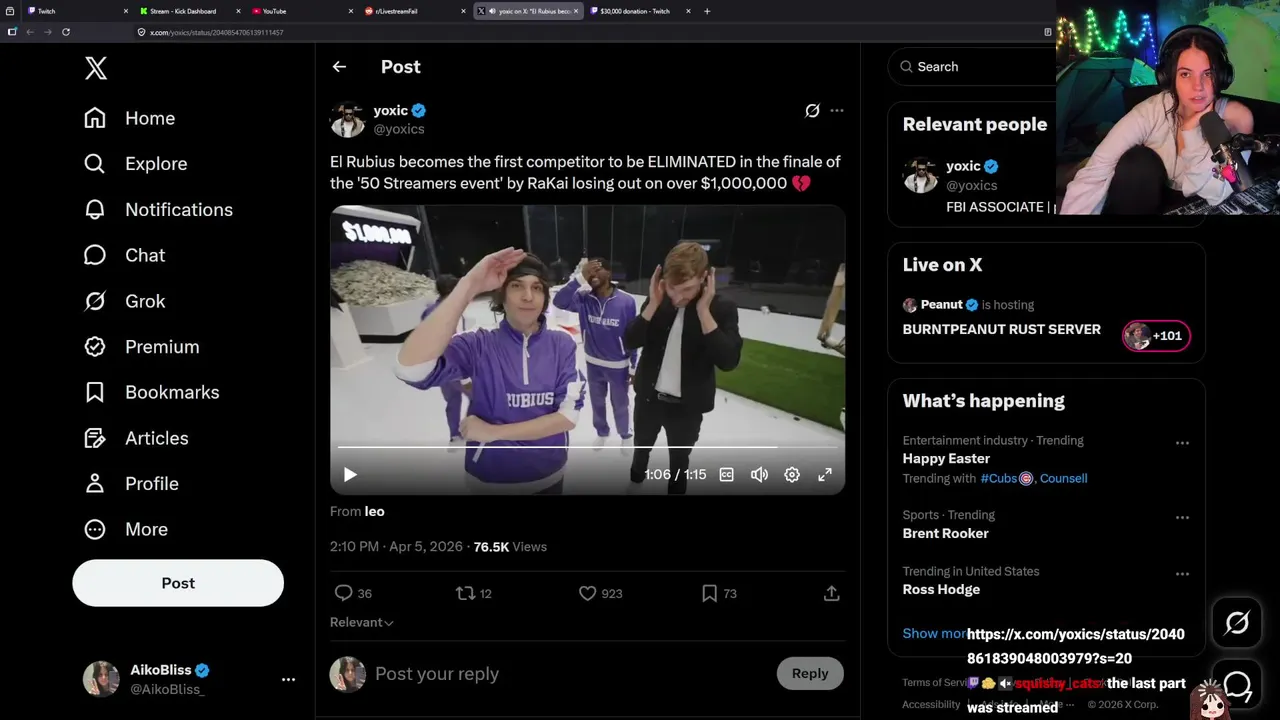
Task: Seek on the video progress bar
Action: coord(588,447)
